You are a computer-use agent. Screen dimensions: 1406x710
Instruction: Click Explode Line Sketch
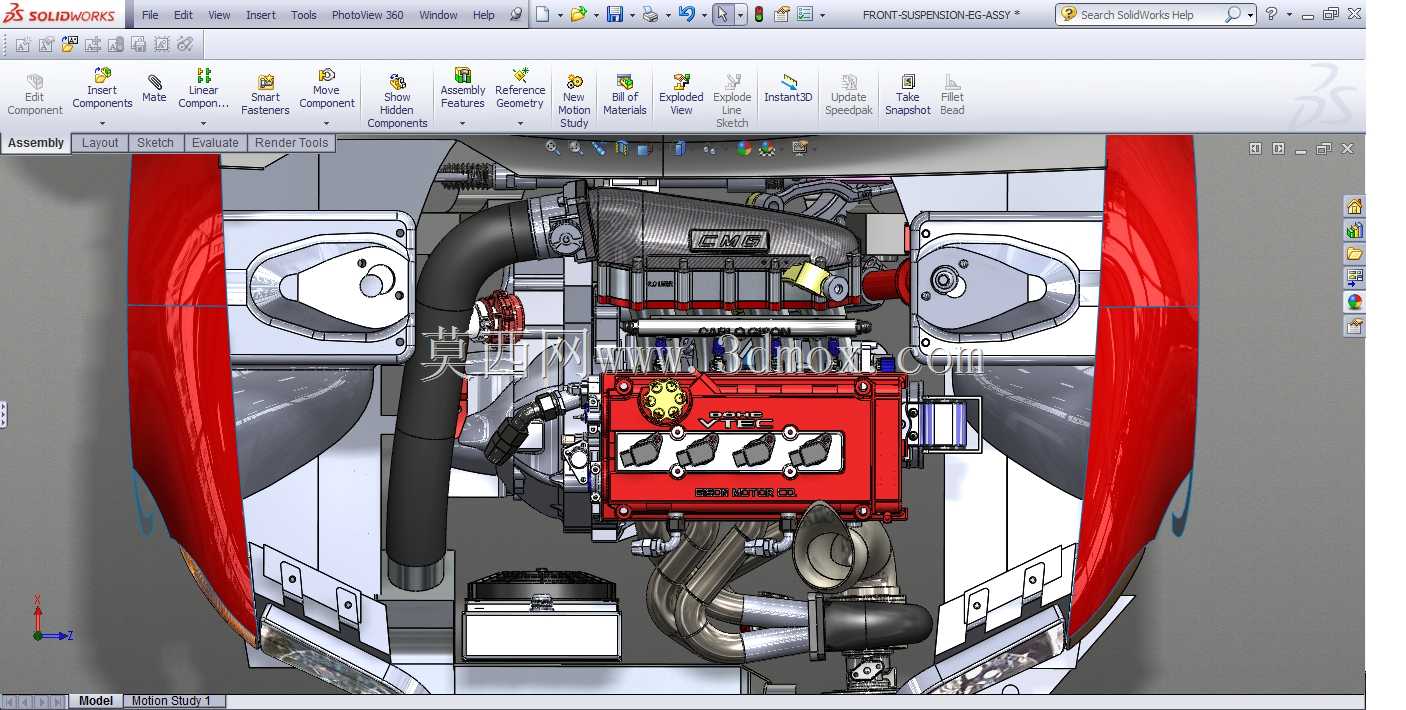pyautogui.click(x=732, y=100)
